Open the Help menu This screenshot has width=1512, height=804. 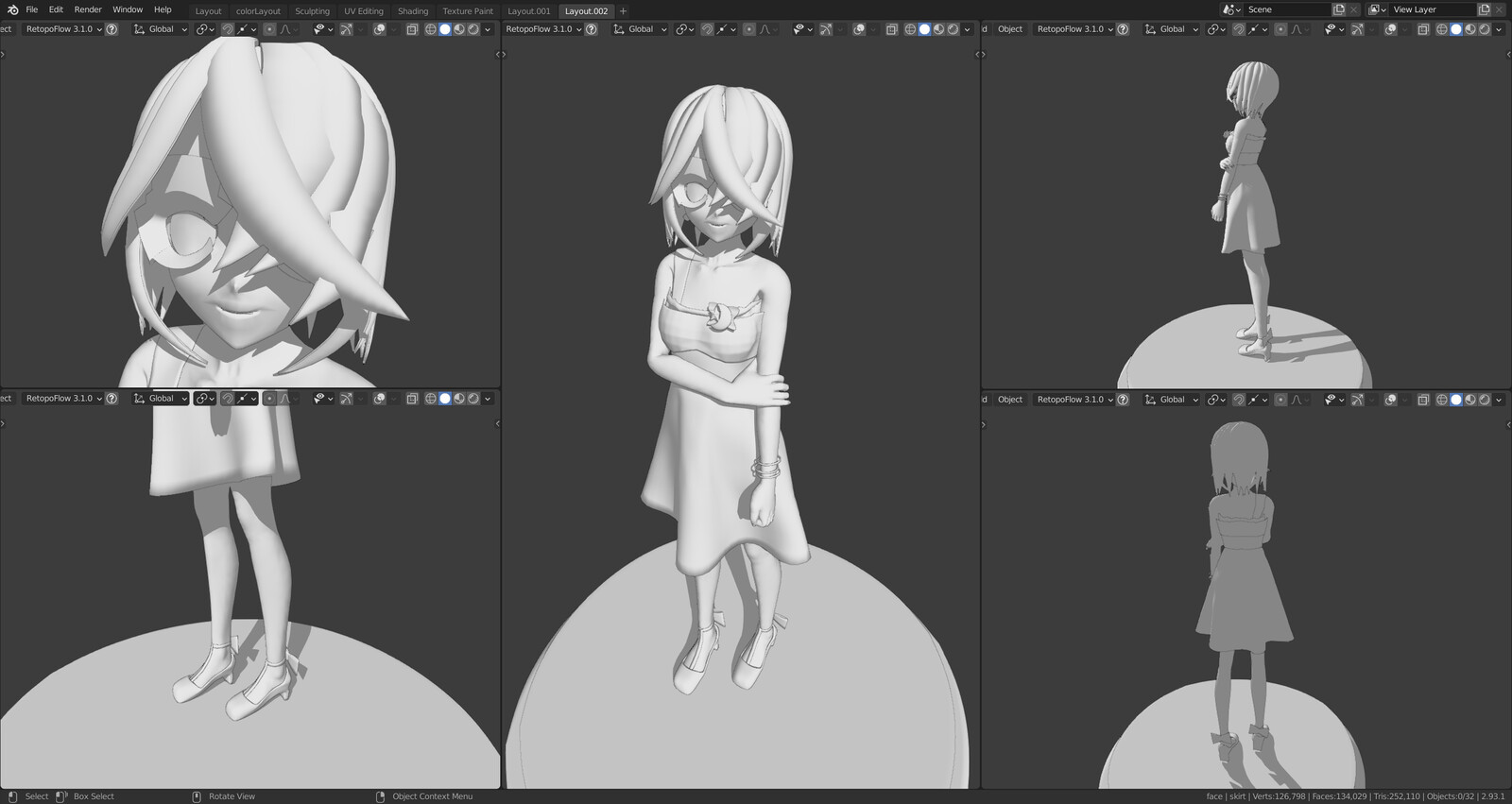[x=163, y=9]
